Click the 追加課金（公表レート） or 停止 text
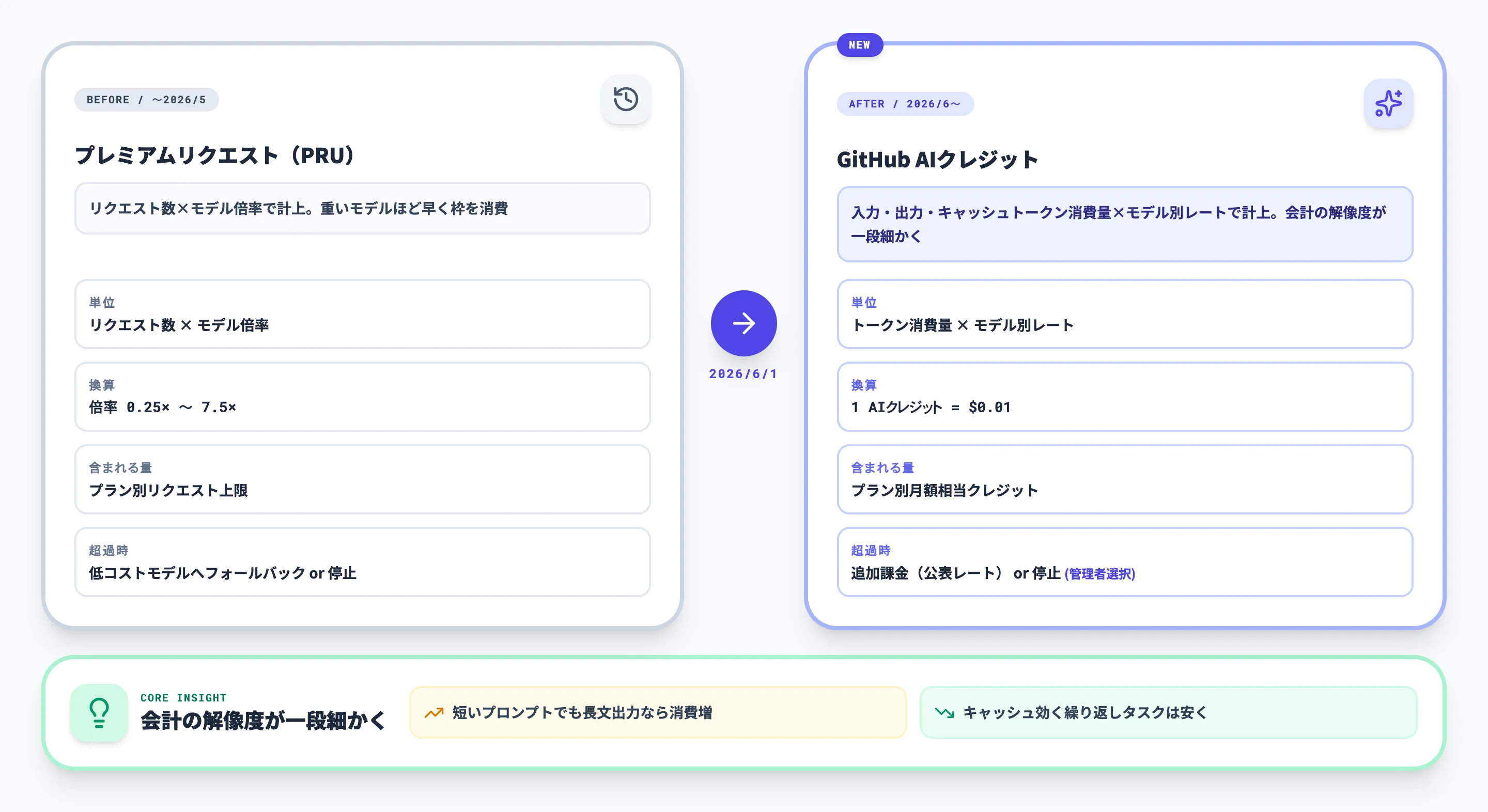 955,573
